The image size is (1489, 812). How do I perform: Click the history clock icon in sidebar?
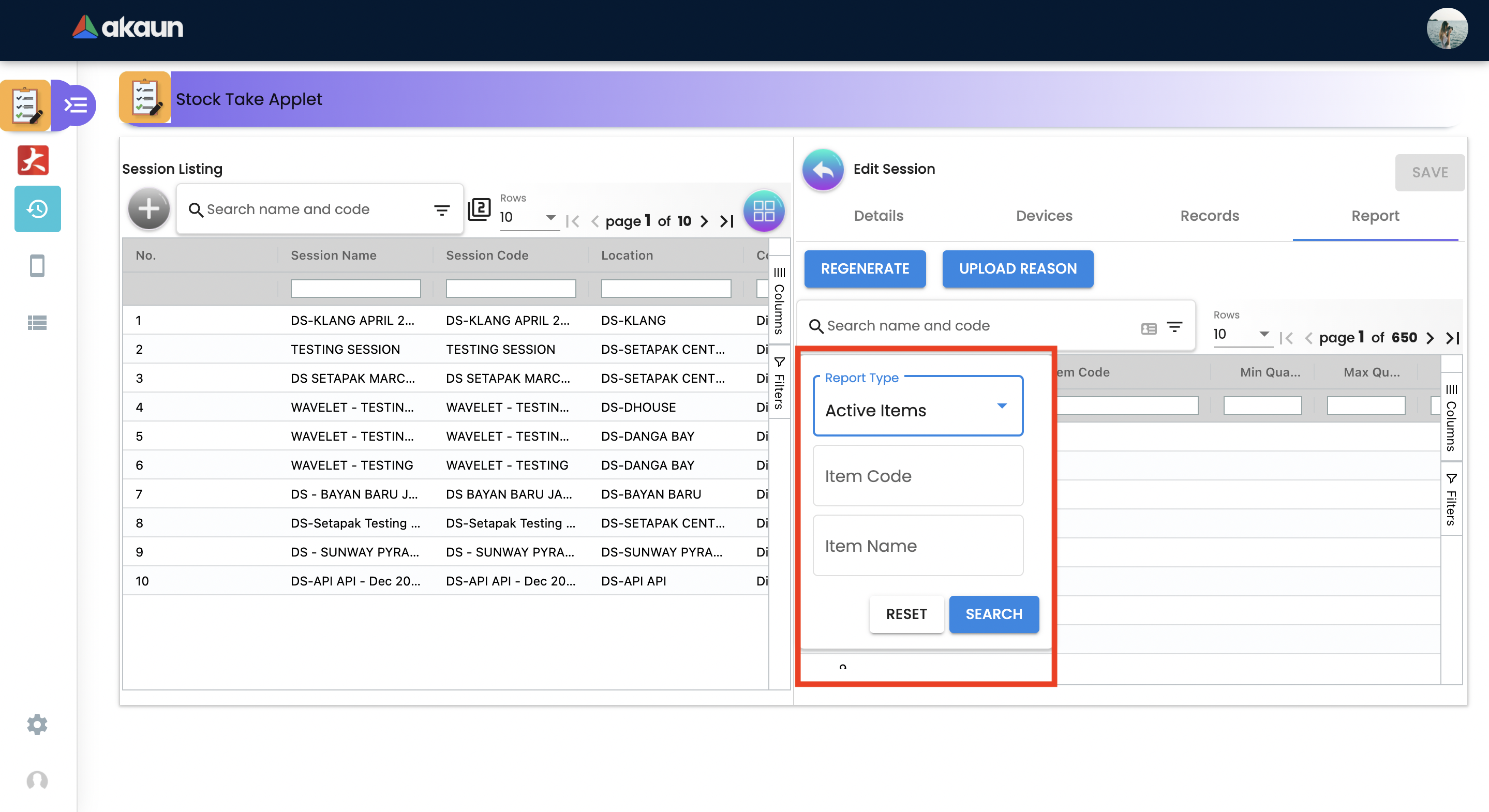tap(38, 208)
